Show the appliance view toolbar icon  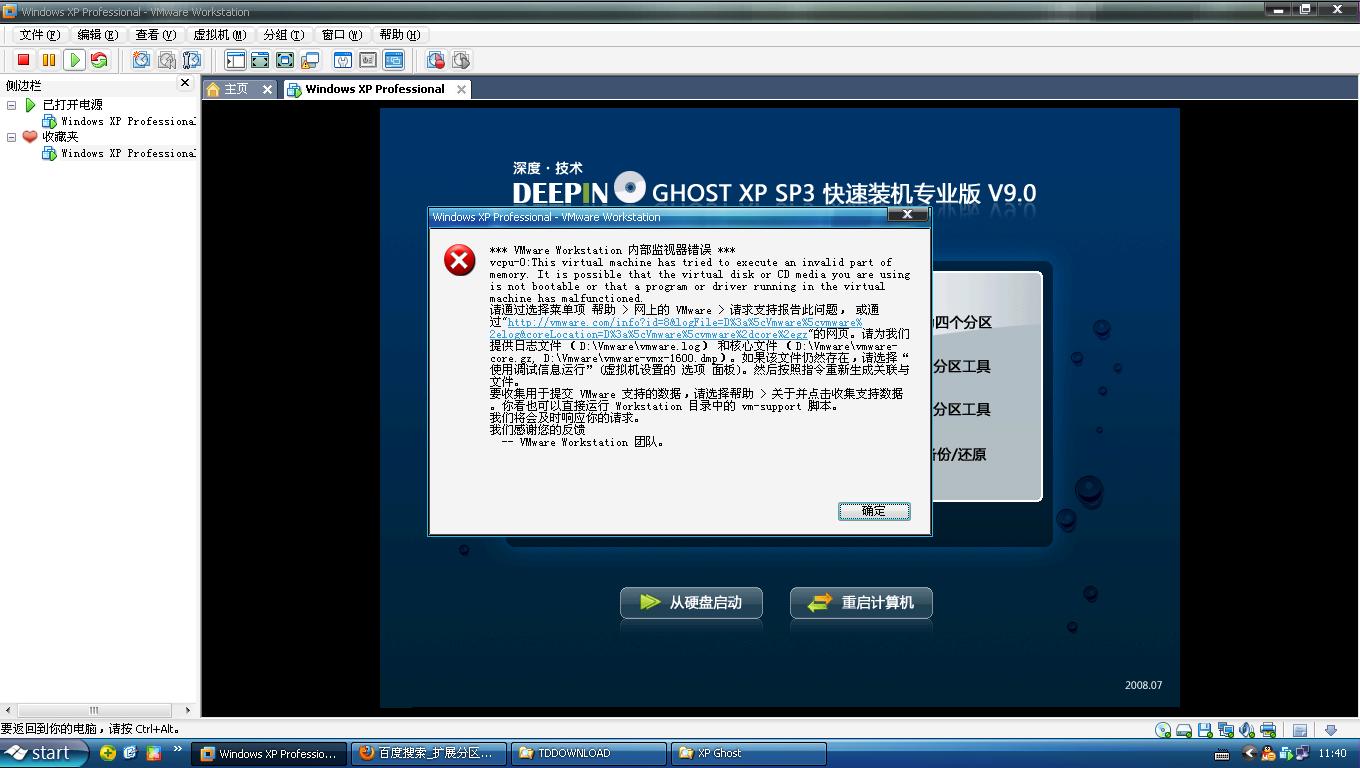pos(368,60)
